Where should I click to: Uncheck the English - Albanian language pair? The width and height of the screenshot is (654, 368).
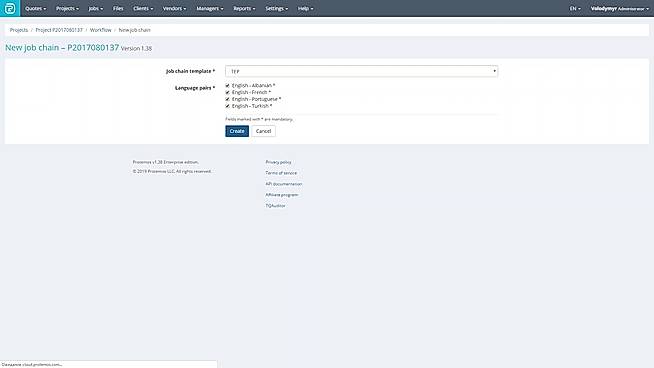[228, 86]
